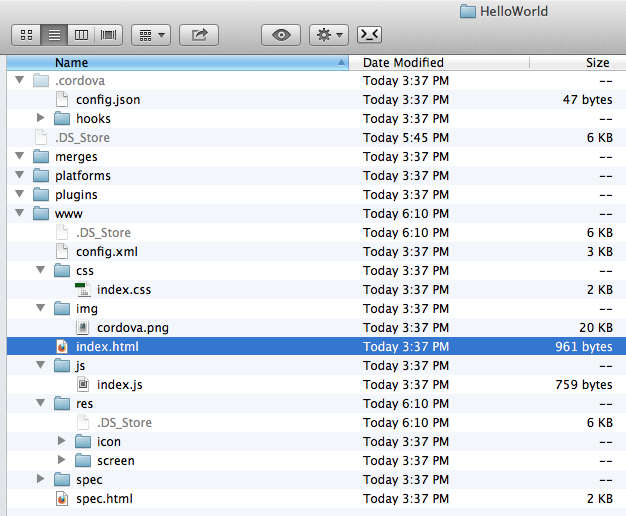The width and height of the screenshot is (626, 516).
Task: Expand the platforms folder
Action: pyautogui.click(x=20, y=175)
